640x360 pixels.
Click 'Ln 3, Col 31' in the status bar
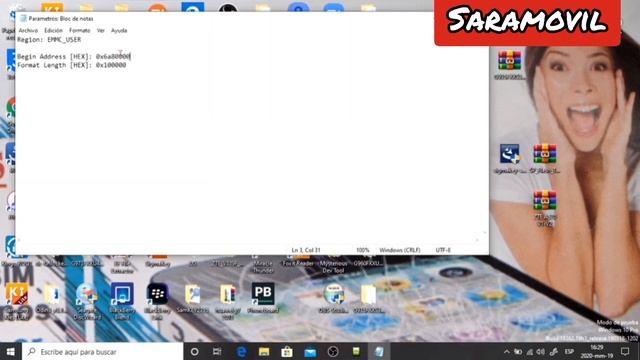pos(306,250)
